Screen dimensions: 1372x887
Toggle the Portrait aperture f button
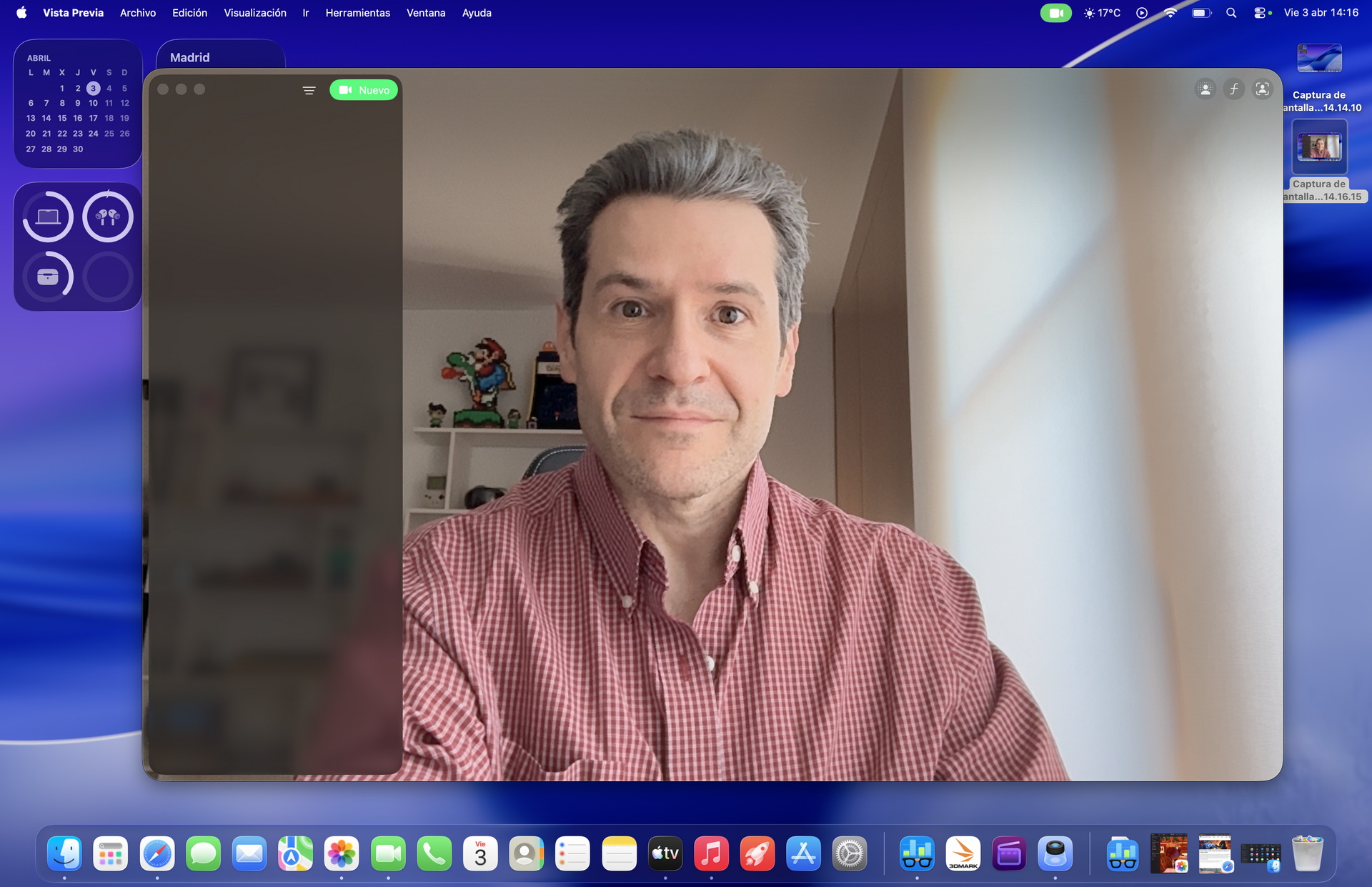point(1234,89)
